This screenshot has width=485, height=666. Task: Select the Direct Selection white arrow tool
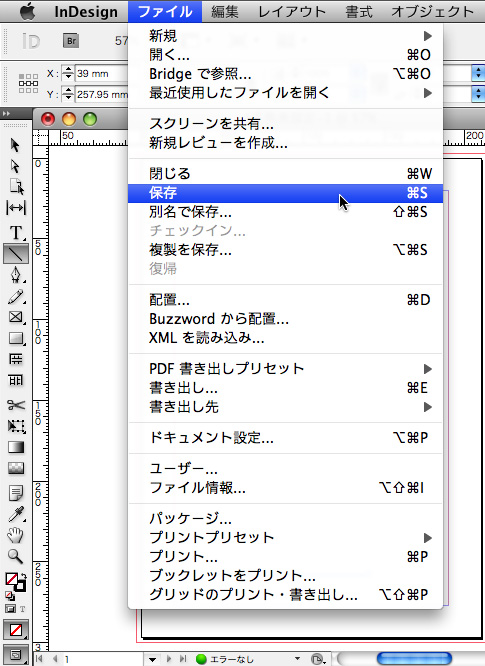coord(16,166)
